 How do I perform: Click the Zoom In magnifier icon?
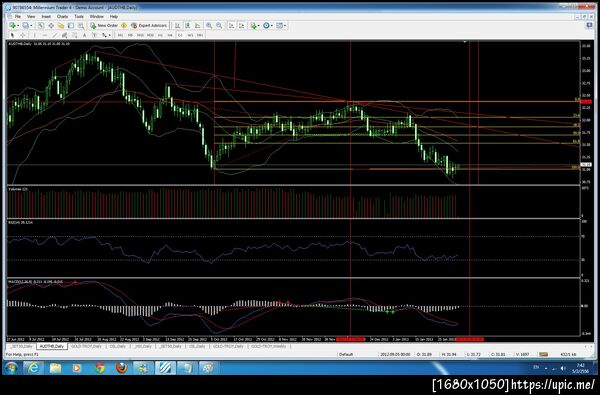coord(209,26)
